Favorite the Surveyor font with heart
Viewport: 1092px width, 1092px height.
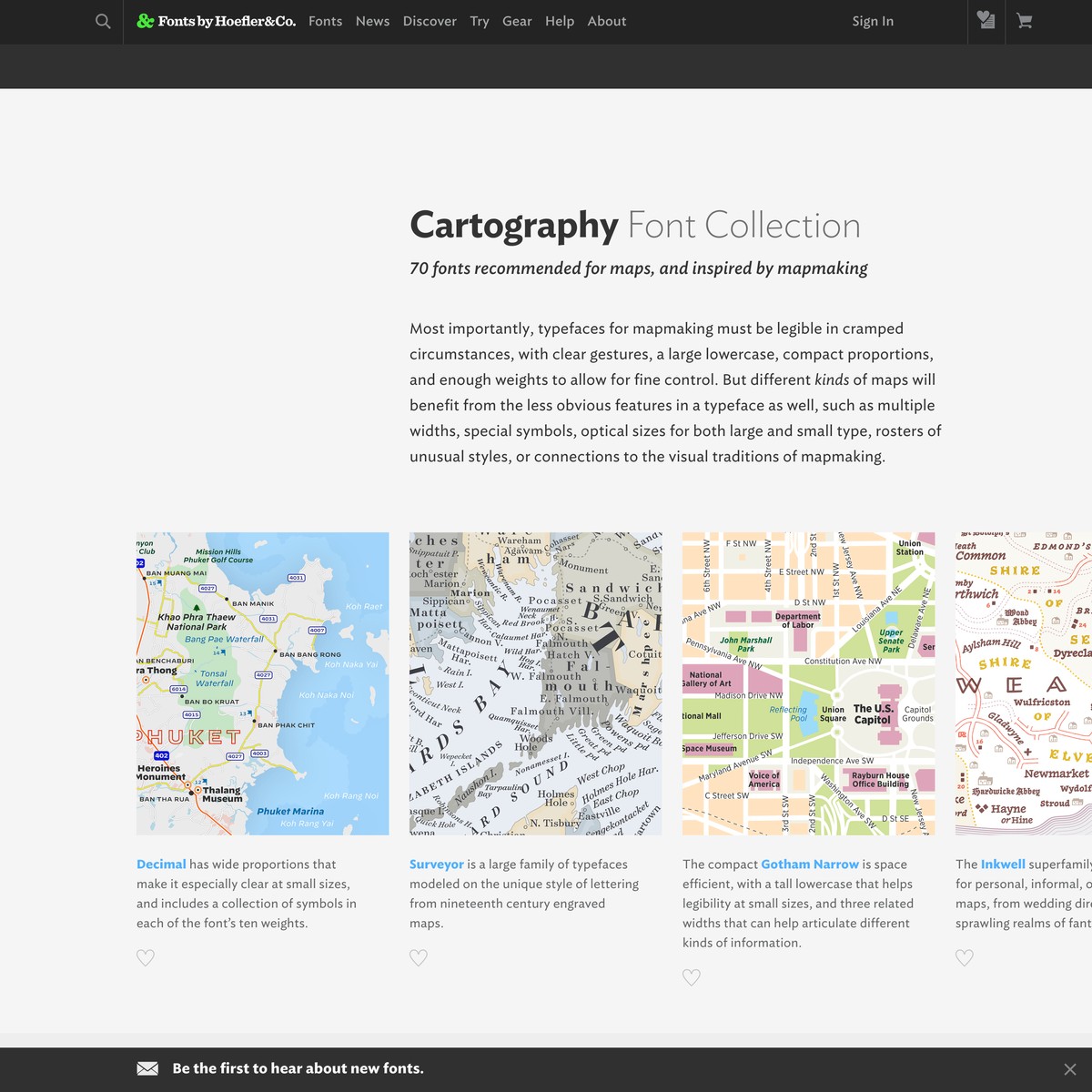(419, 957)
